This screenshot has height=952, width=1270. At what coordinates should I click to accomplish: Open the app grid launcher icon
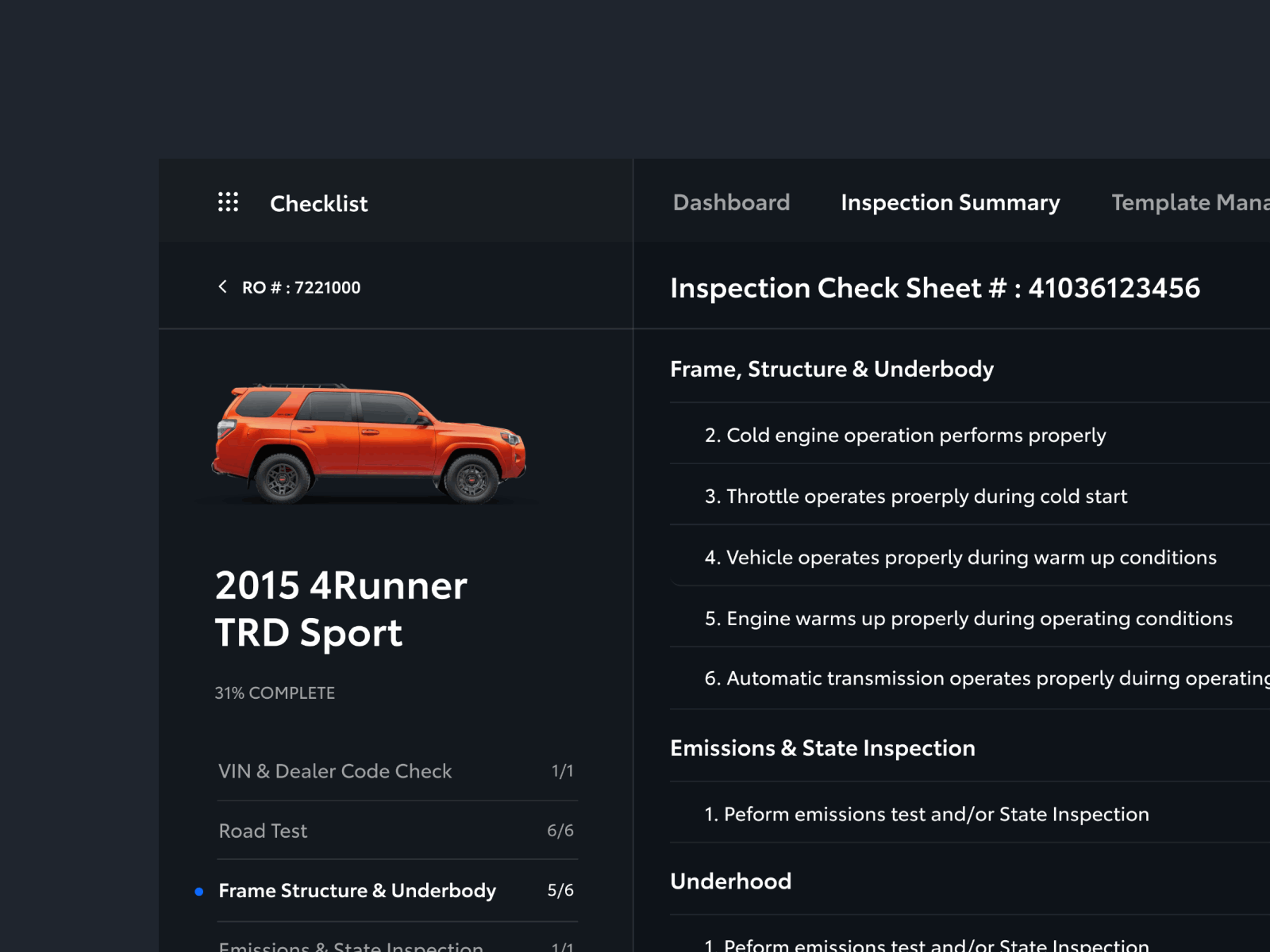point(228,202)
